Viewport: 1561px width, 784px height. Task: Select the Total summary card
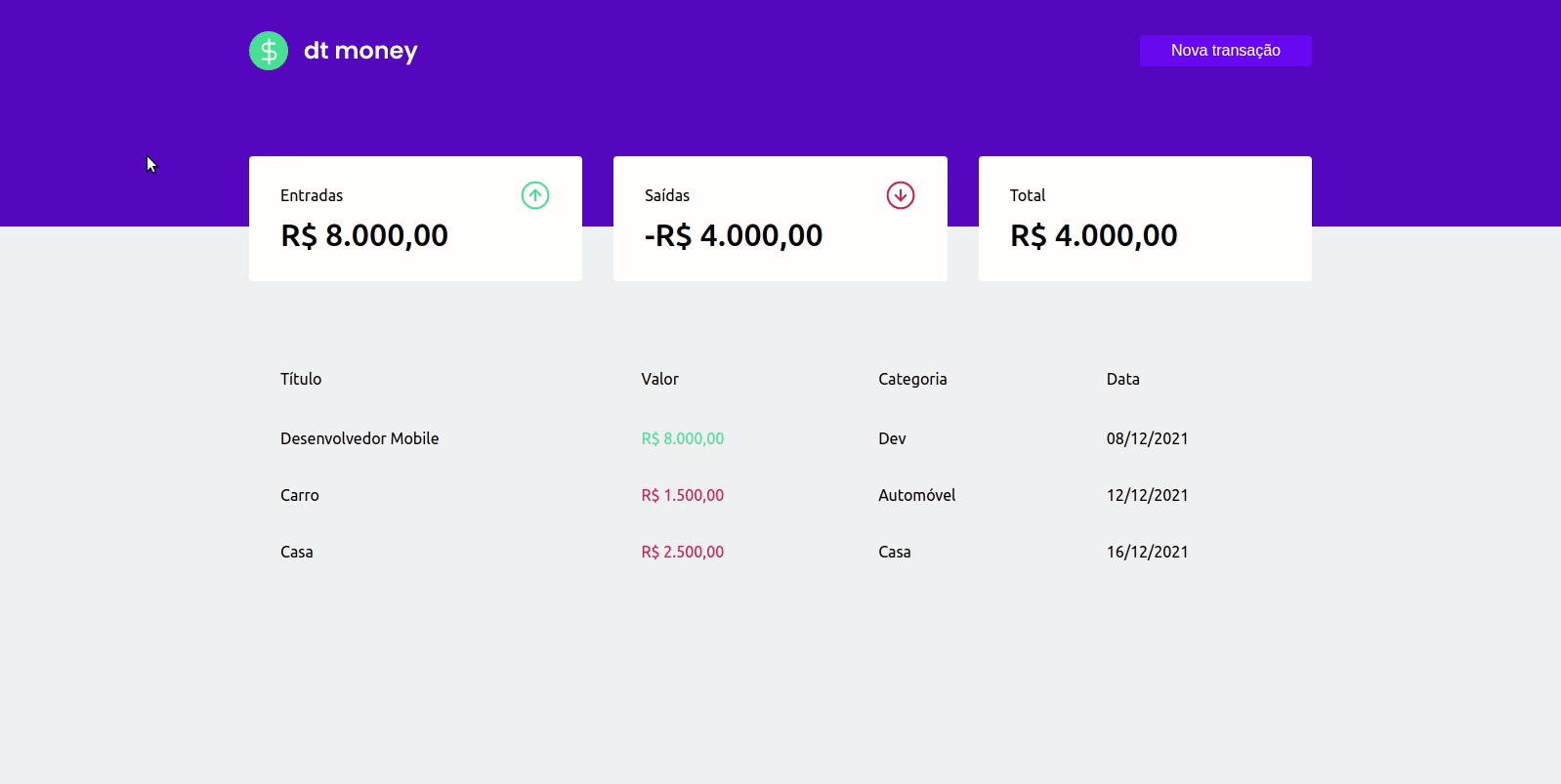1144,218
